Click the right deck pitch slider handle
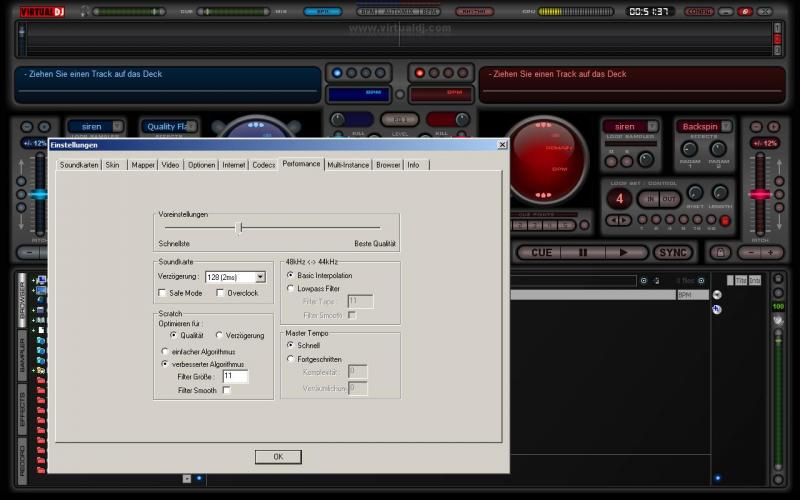Screen dimensions: 800x500 pos(760,194)
